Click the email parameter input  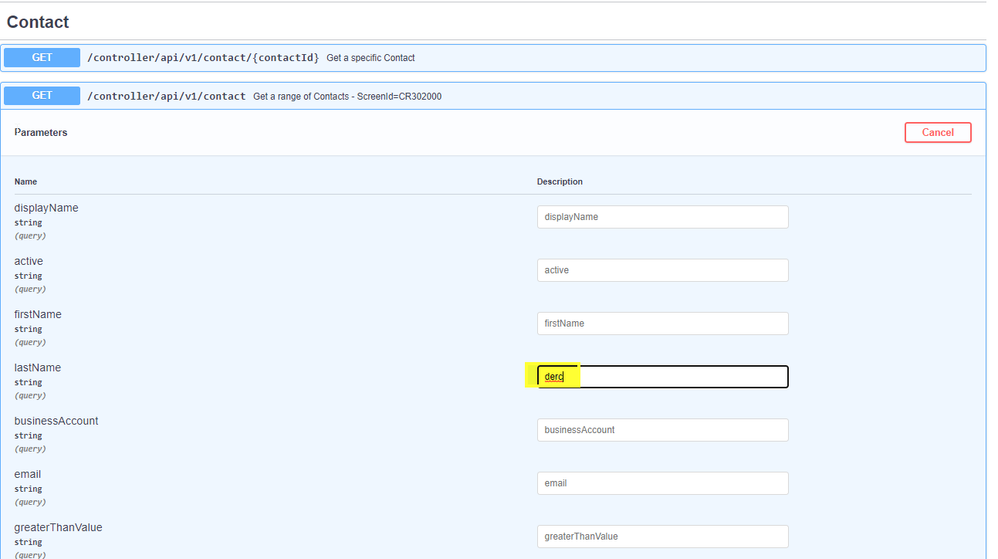pyautogui.click(x=662, y=483)
